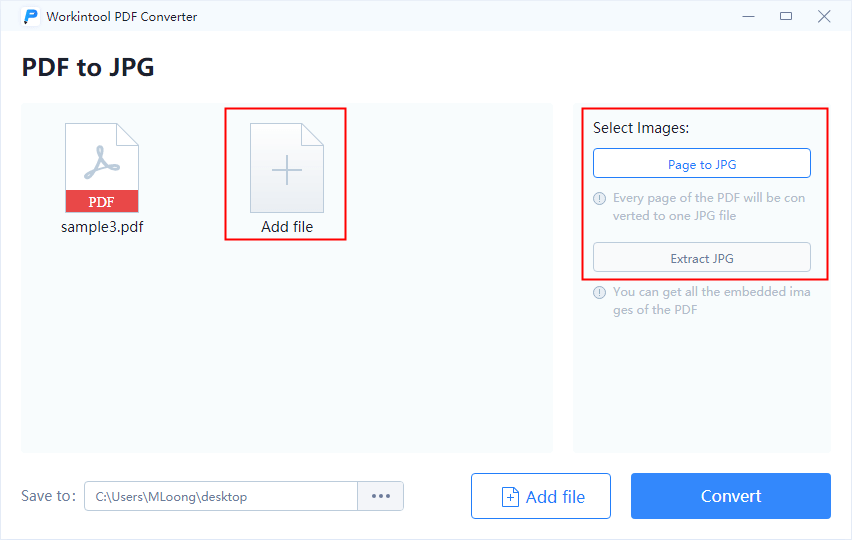Click the Workintool logo in title bar

click(x=31, y=16)
